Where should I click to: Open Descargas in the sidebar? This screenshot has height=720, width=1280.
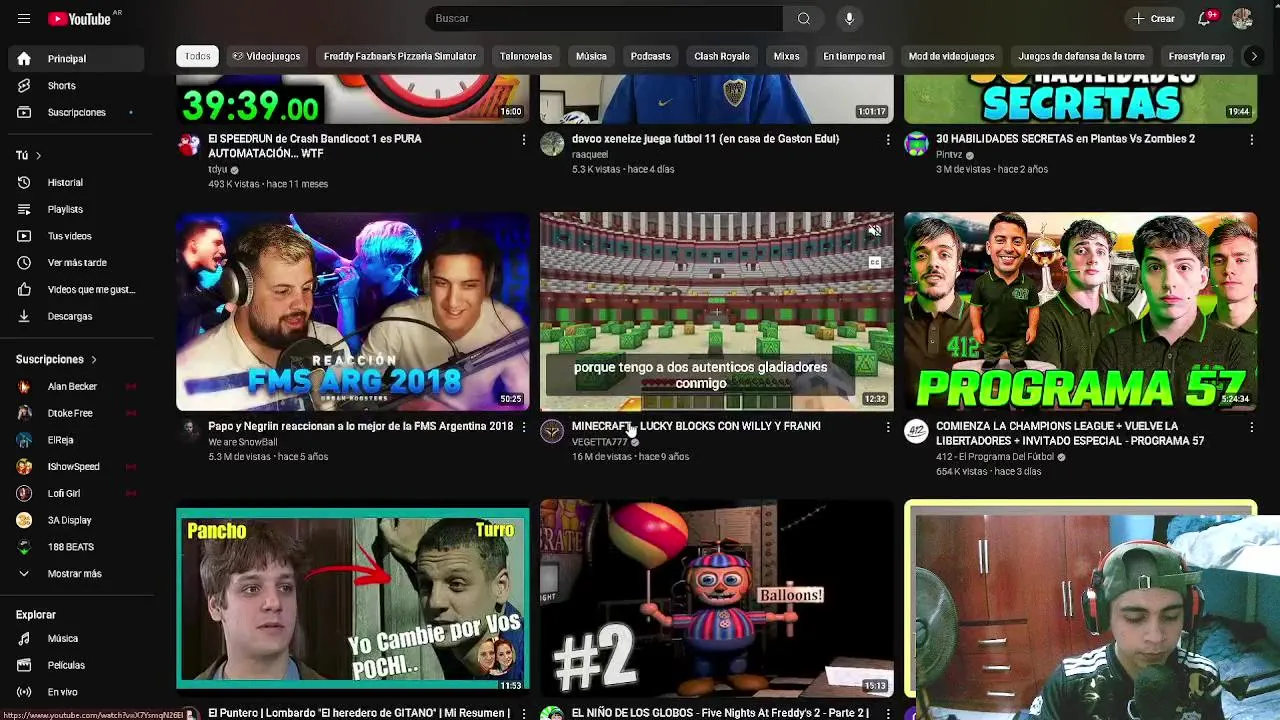(x=76, y=316)
